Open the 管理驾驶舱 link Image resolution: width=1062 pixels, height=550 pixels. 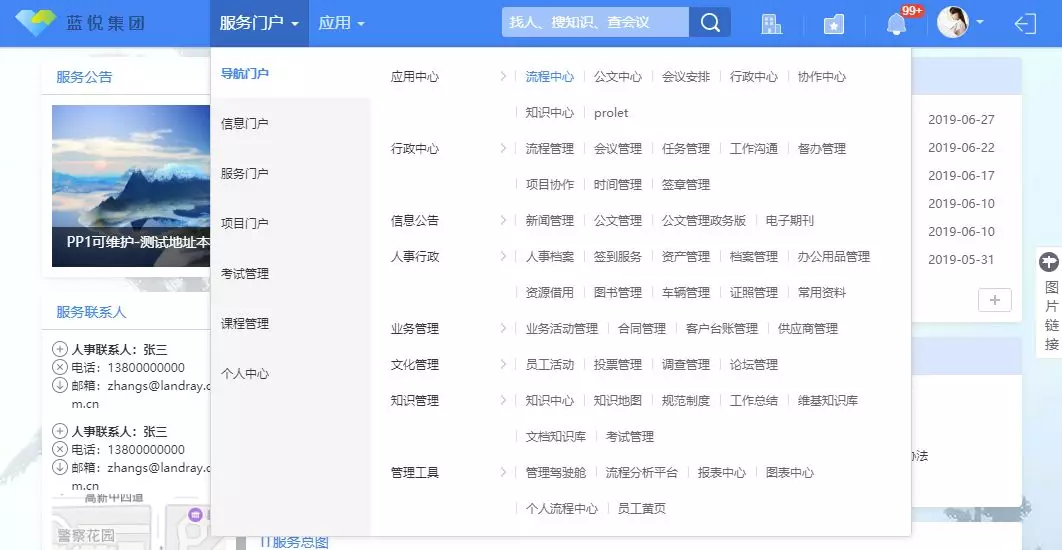[x=555, y=472]
